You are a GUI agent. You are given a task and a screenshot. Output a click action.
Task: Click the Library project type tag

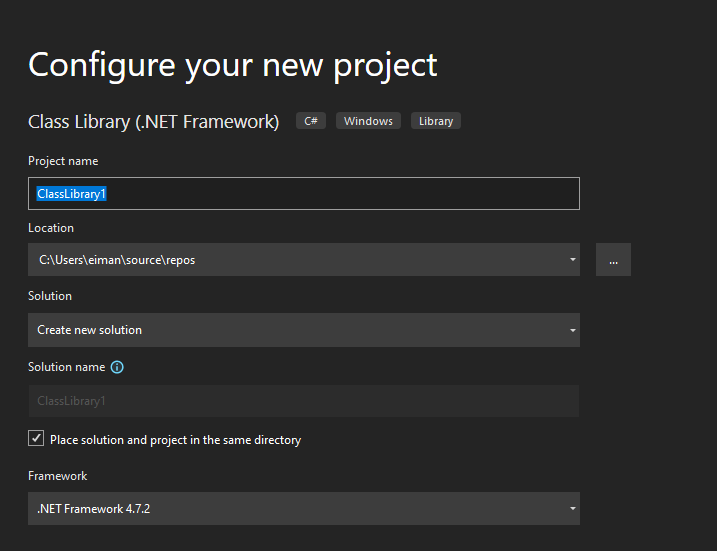(x=436, y=121)
